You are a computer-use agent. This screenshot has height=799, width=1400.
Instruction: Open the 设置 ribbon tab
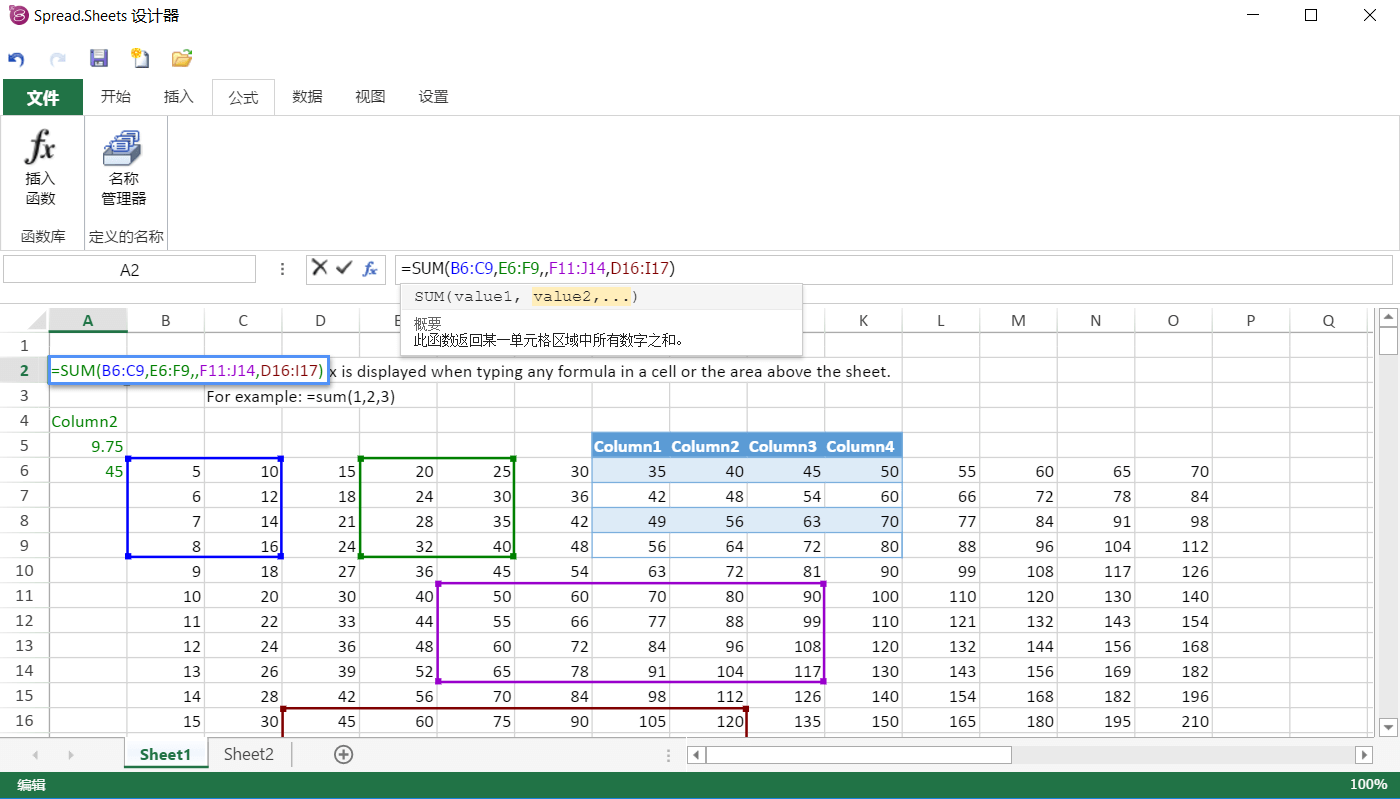click(x=433, y=96)
